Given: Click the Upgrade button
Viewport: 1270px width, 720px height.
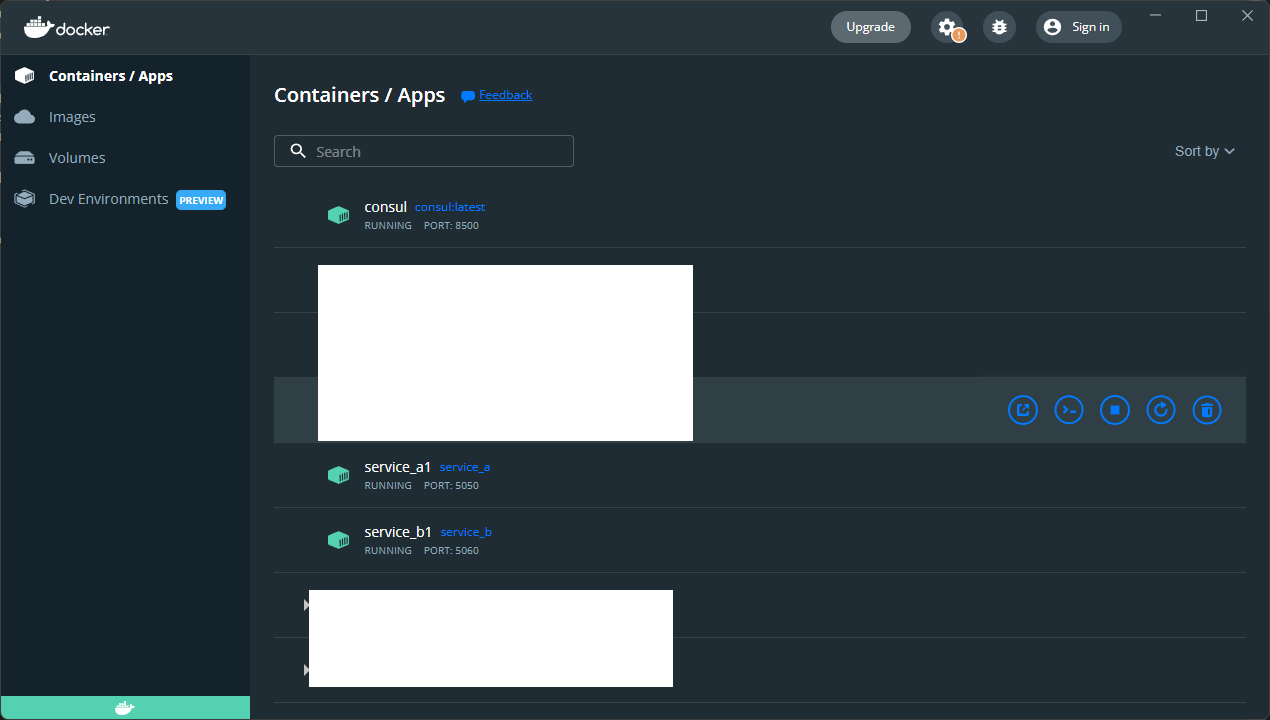Looking at the screenshot, I should 870,27.
